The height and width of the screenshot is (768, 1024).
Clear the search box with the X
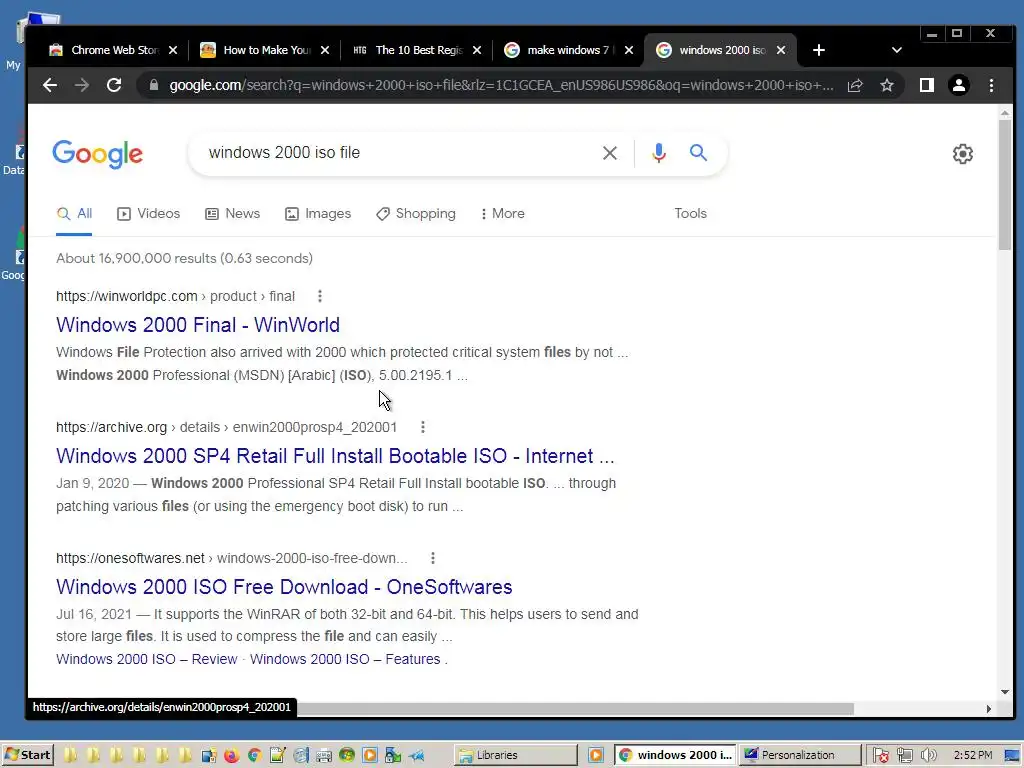(609, 153)
